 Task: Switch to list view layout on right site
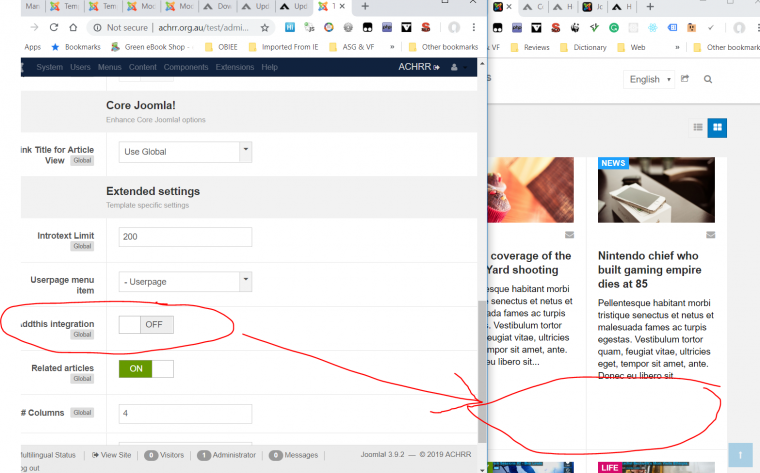click(698, 127)
